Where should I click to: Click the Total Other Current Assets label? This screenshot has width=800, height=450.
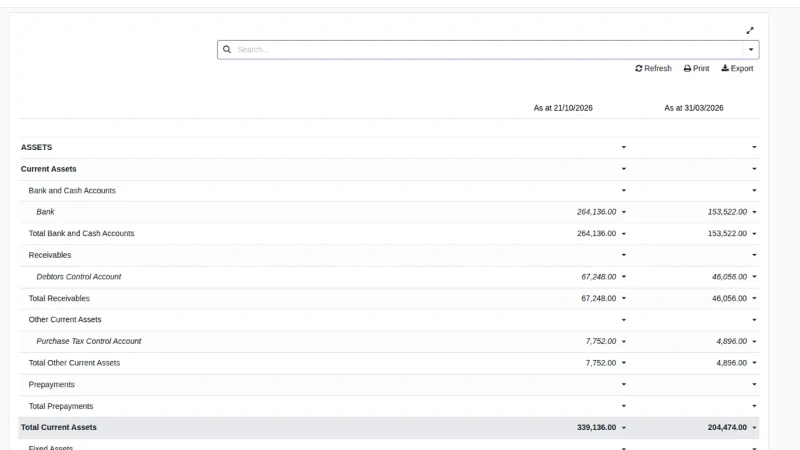pos(74,363)
